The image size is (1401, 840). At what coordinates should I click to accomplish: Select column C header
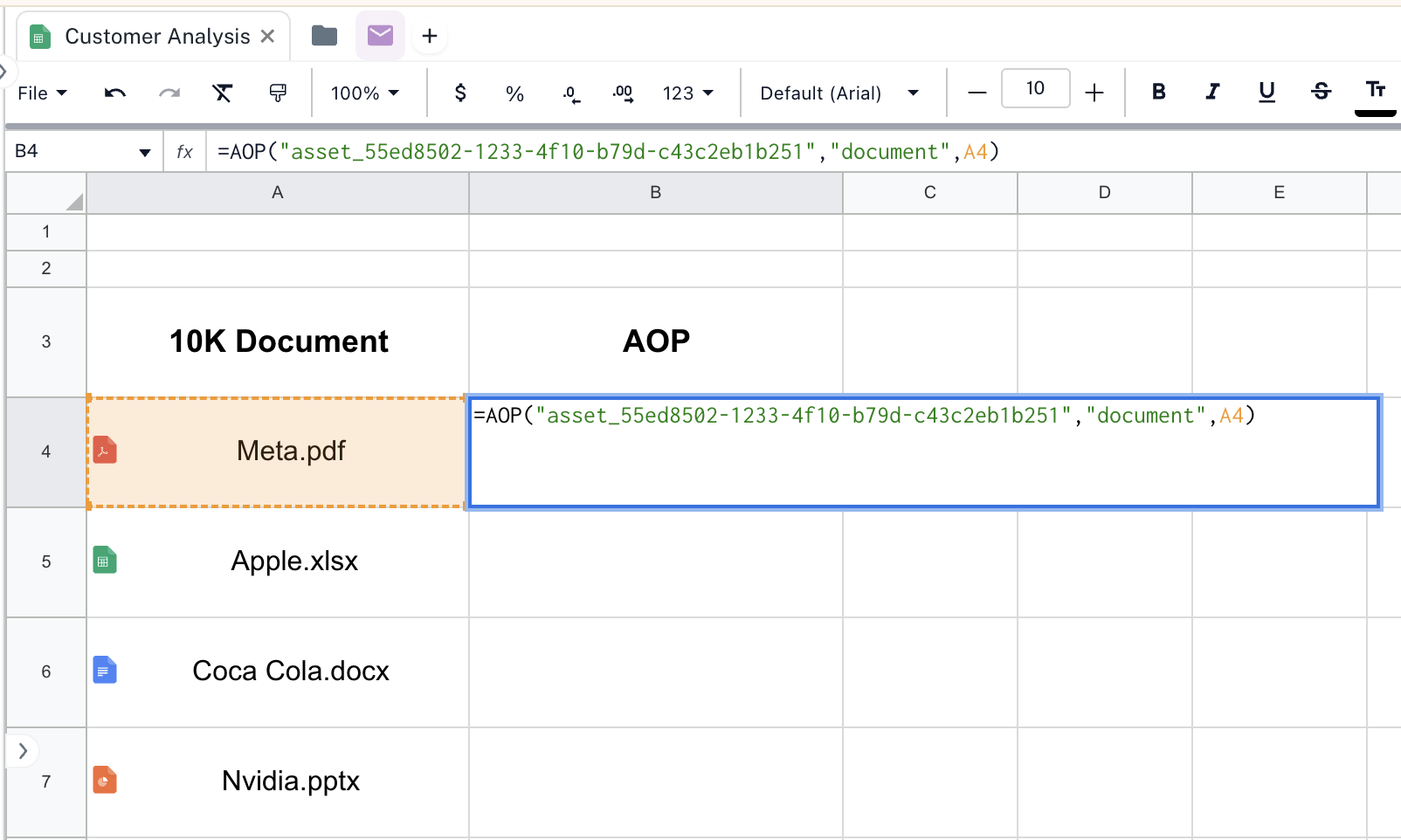tap(930, 193)
